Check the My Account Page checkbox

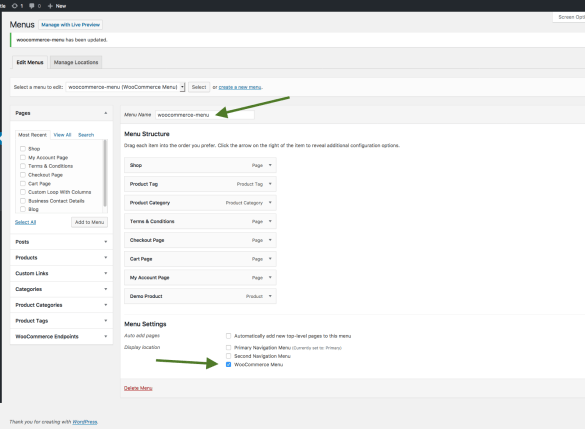23,157
